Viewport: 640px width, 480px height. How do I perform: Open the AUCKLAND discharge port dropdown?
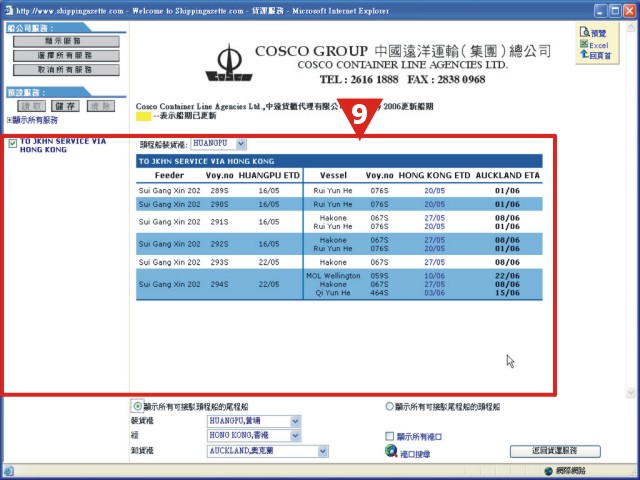click(267, 451)
